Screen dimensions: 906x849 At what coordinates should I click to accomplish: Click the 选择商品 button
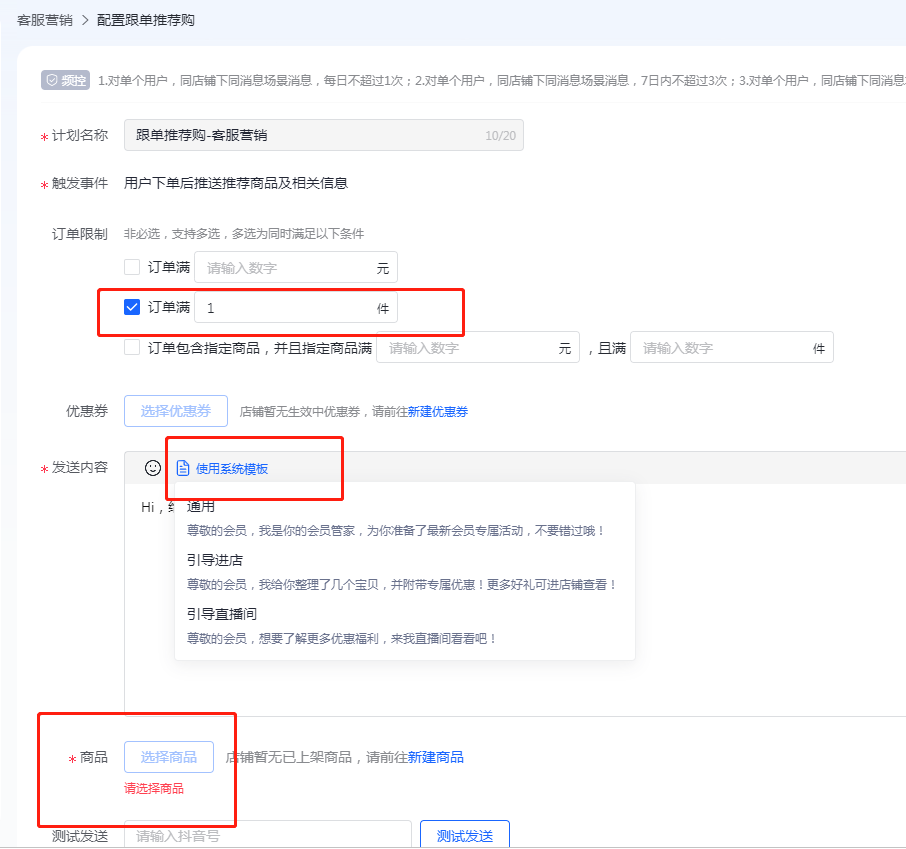[x=167, y=757]
